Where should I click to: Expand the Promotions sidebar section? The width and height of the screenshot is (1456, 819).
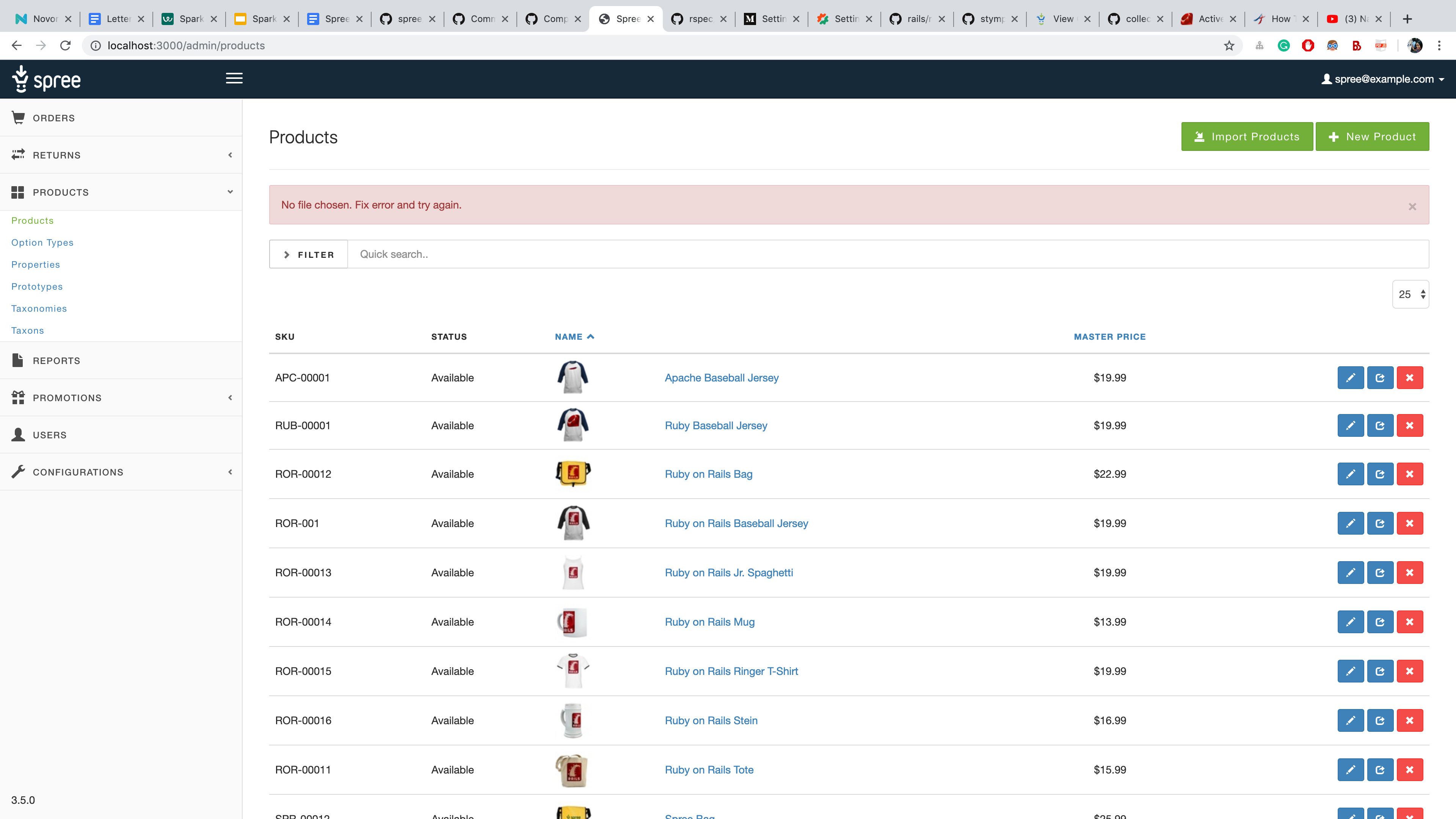click(x=121, y=398)
